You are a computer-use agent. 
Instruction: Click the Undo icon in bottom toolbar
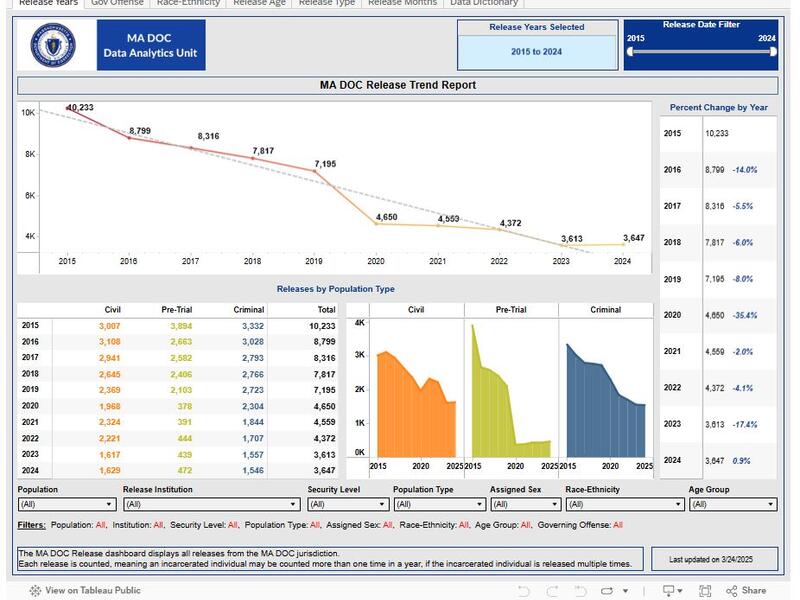523,591
